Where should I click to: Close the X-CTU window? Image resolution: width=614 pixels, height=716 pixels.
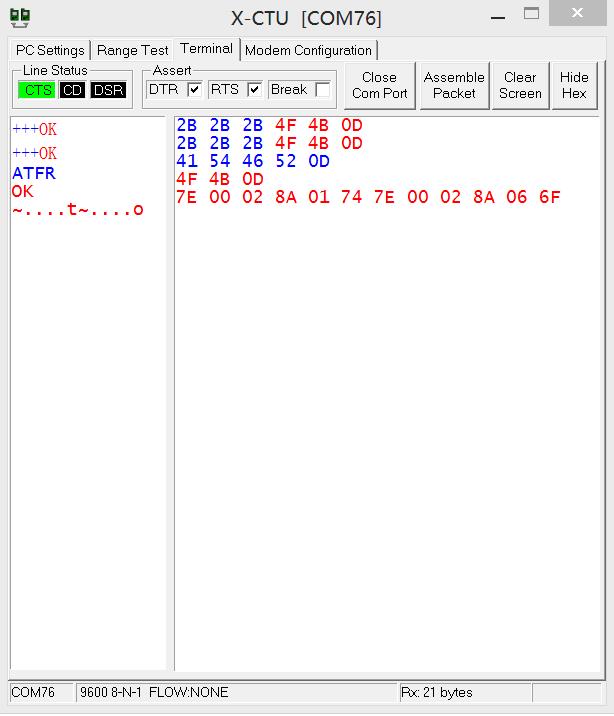pyautogui.click(x=577, y=13)
